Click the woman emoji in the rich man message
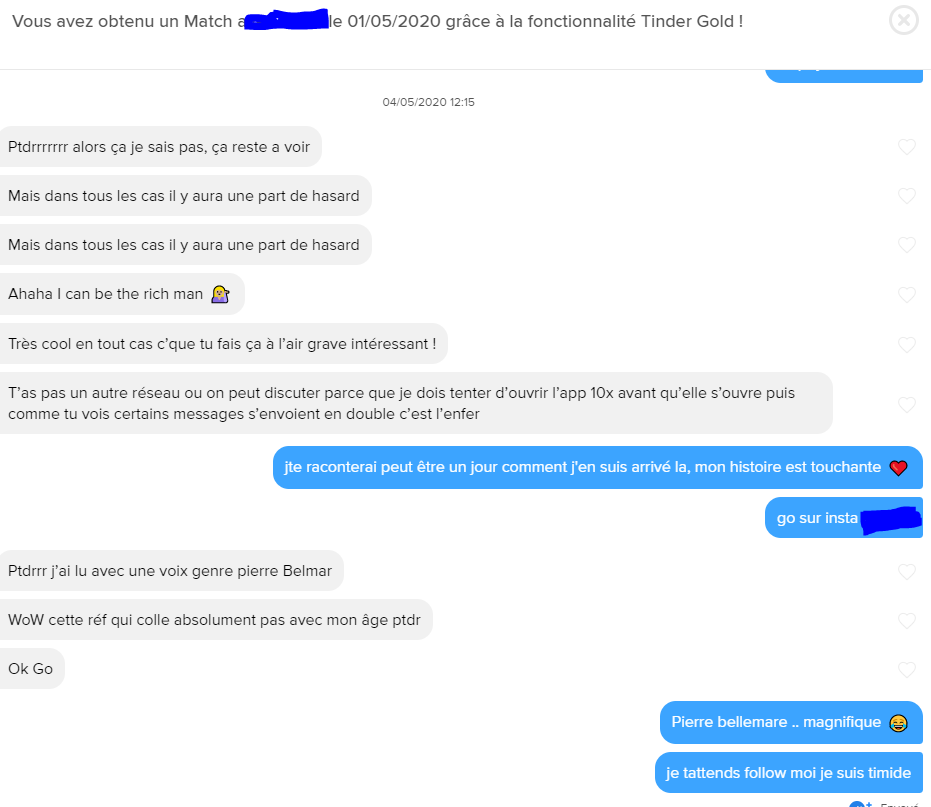931x807 pixels. point(220,294)
